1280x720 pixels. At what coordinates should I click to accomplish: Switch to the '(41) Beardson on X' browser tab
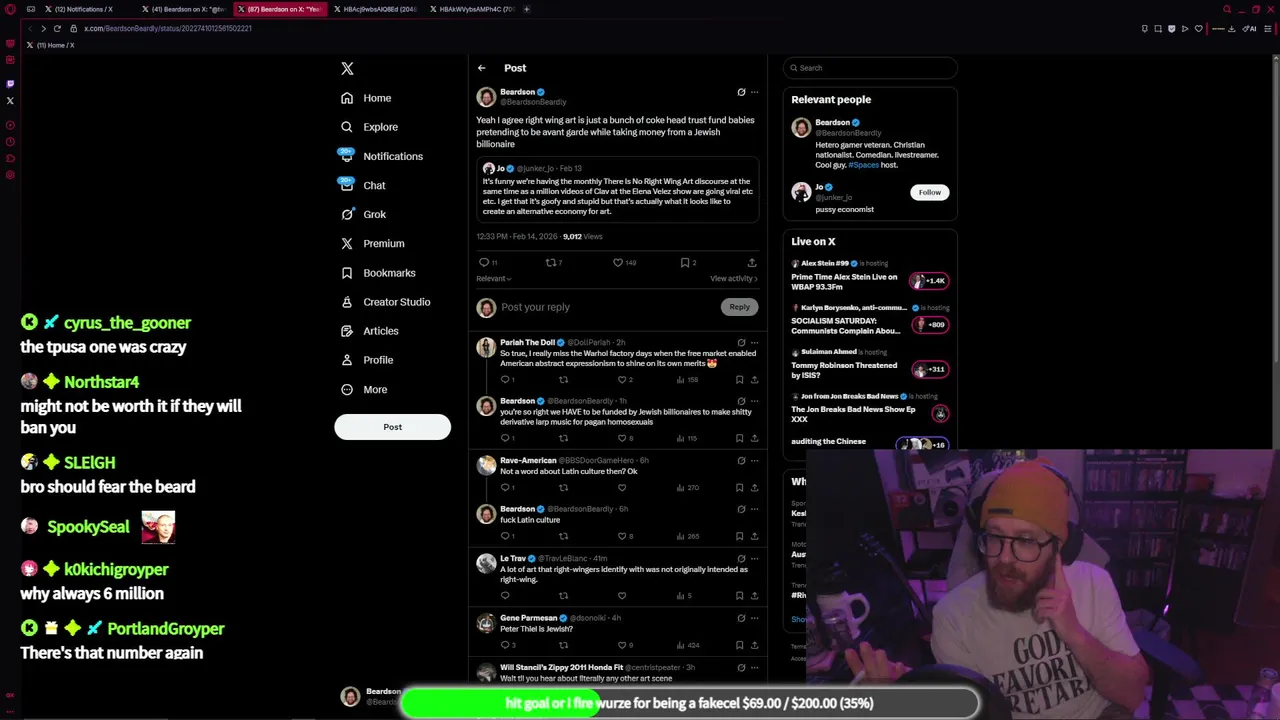coord(183,9)
